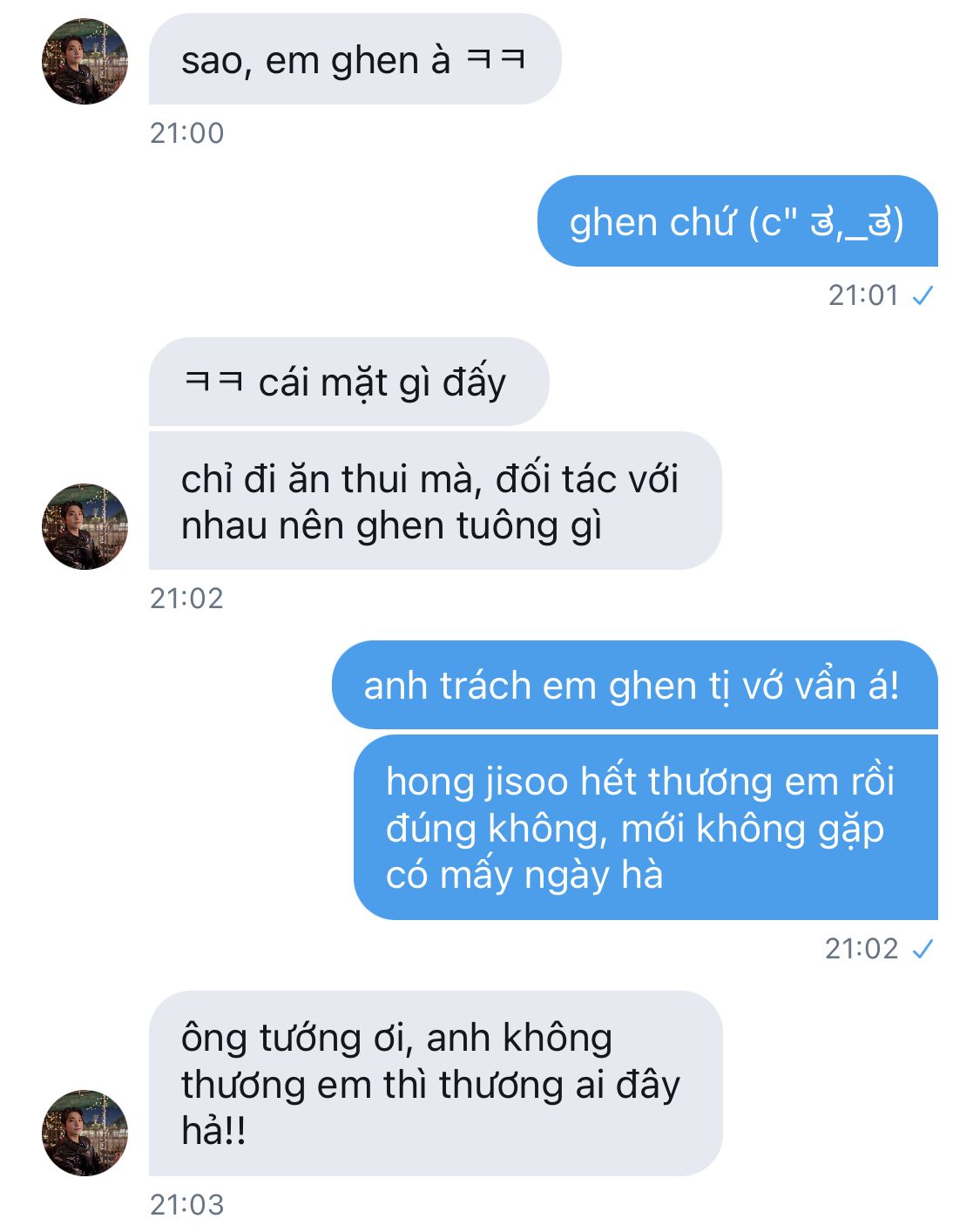The image size is (980, 1232).
Task: Tap message starting 'hong jisoo hết thương em rồi'
Action: coord(645,828)
